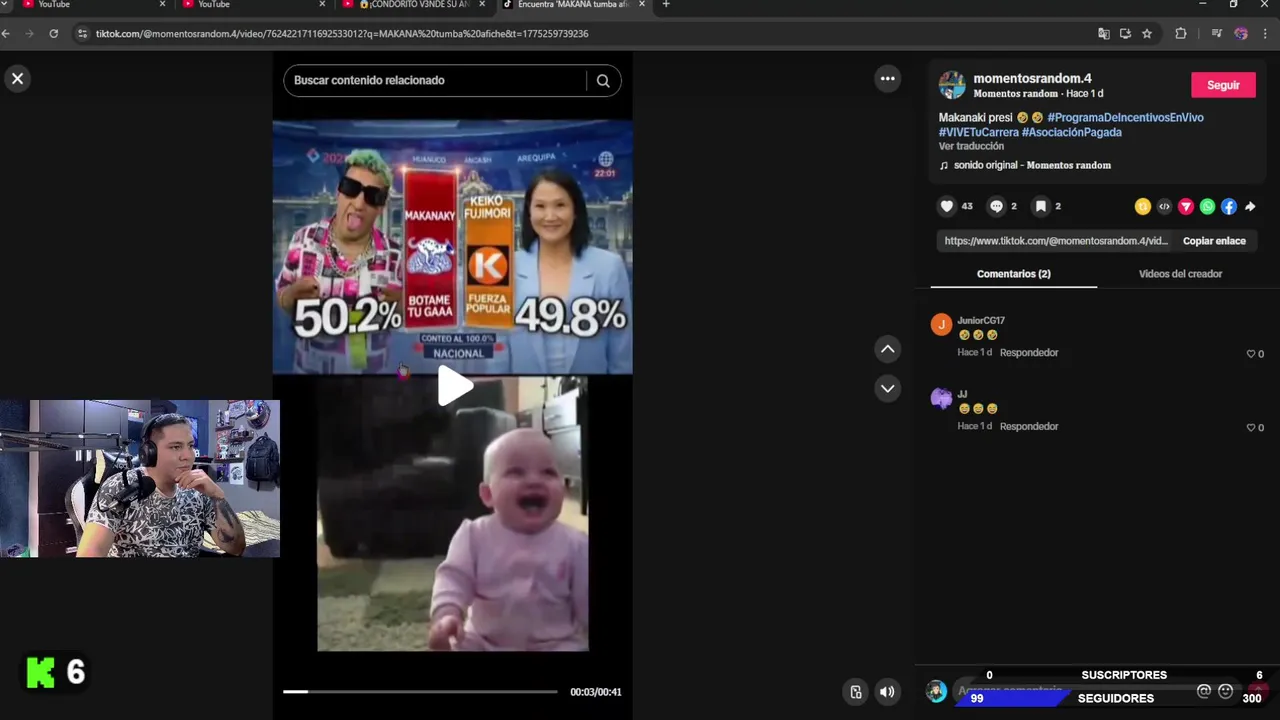Go to next video with down arrow
Screen dimensions: 1280x720
click(x=887, y=389)
